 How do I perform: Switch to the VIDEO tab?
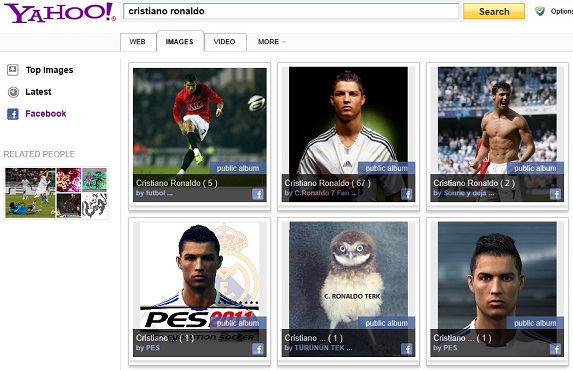224,42
